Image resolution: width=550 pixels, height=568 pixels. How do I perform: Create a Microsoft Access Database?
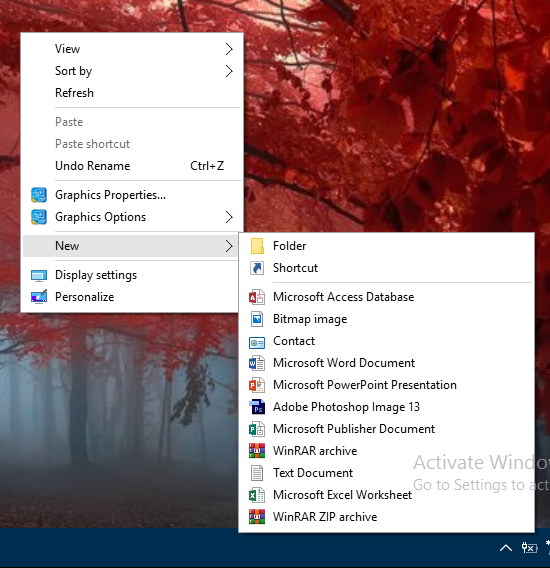click(387, 297)
